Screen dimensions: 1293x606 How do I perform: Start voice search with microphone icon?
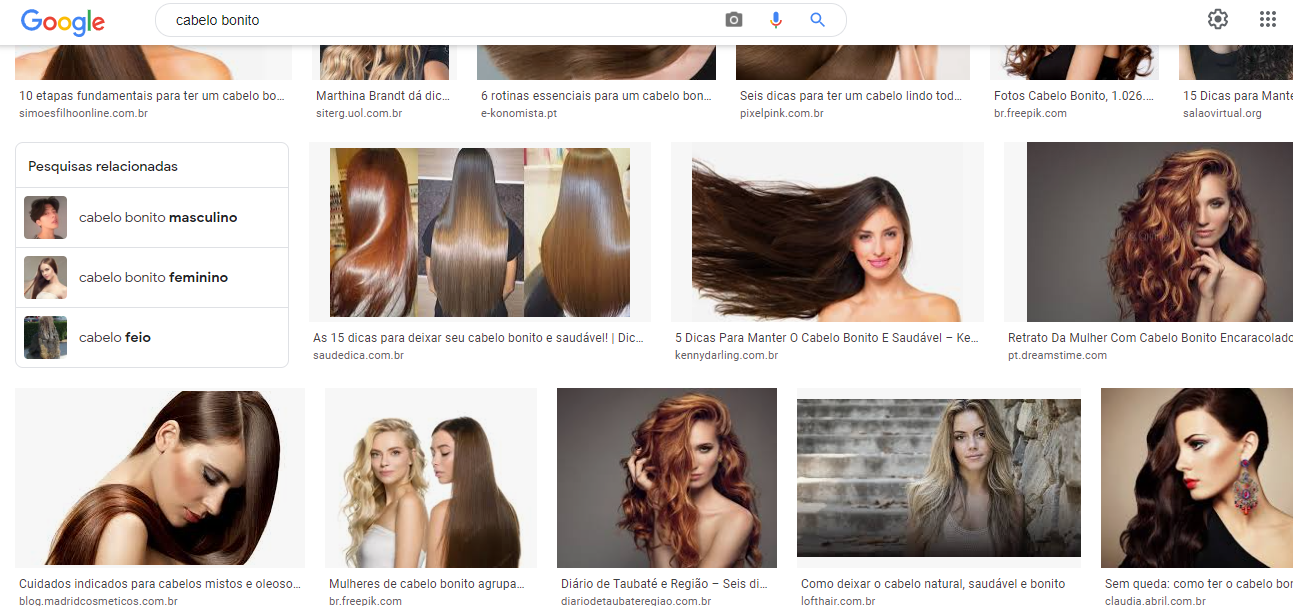tap(775, 20)
